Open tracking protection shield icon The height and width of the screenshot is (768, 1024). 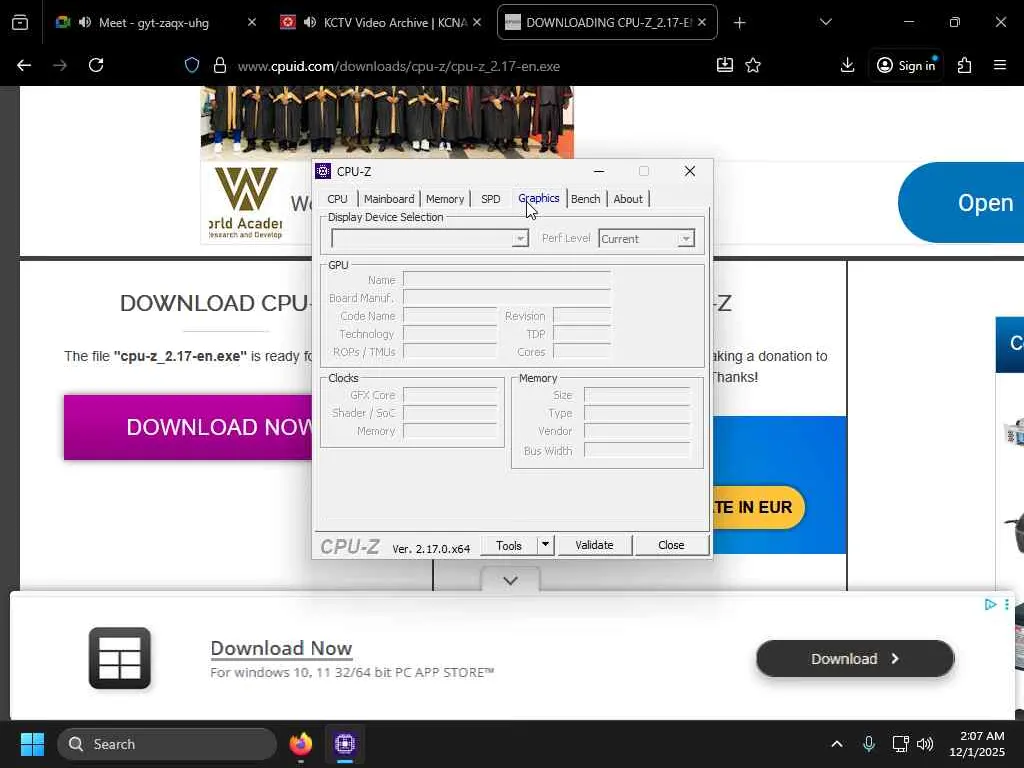191,65
